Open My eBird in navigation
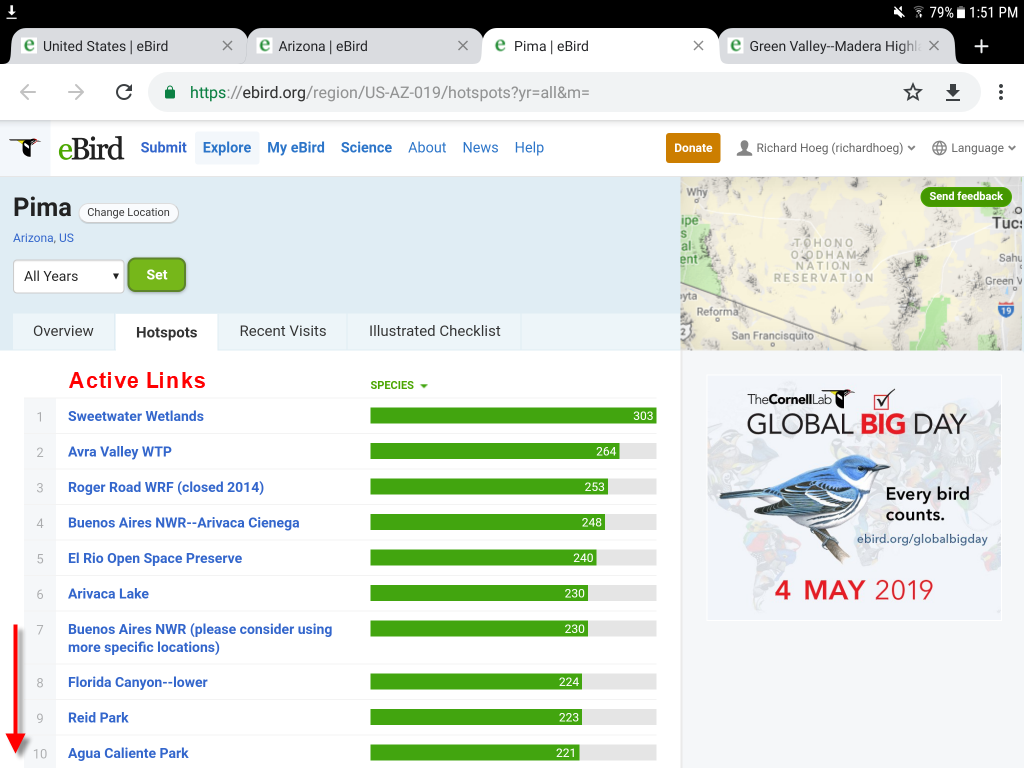The image size is (1024, 768). 296,148
